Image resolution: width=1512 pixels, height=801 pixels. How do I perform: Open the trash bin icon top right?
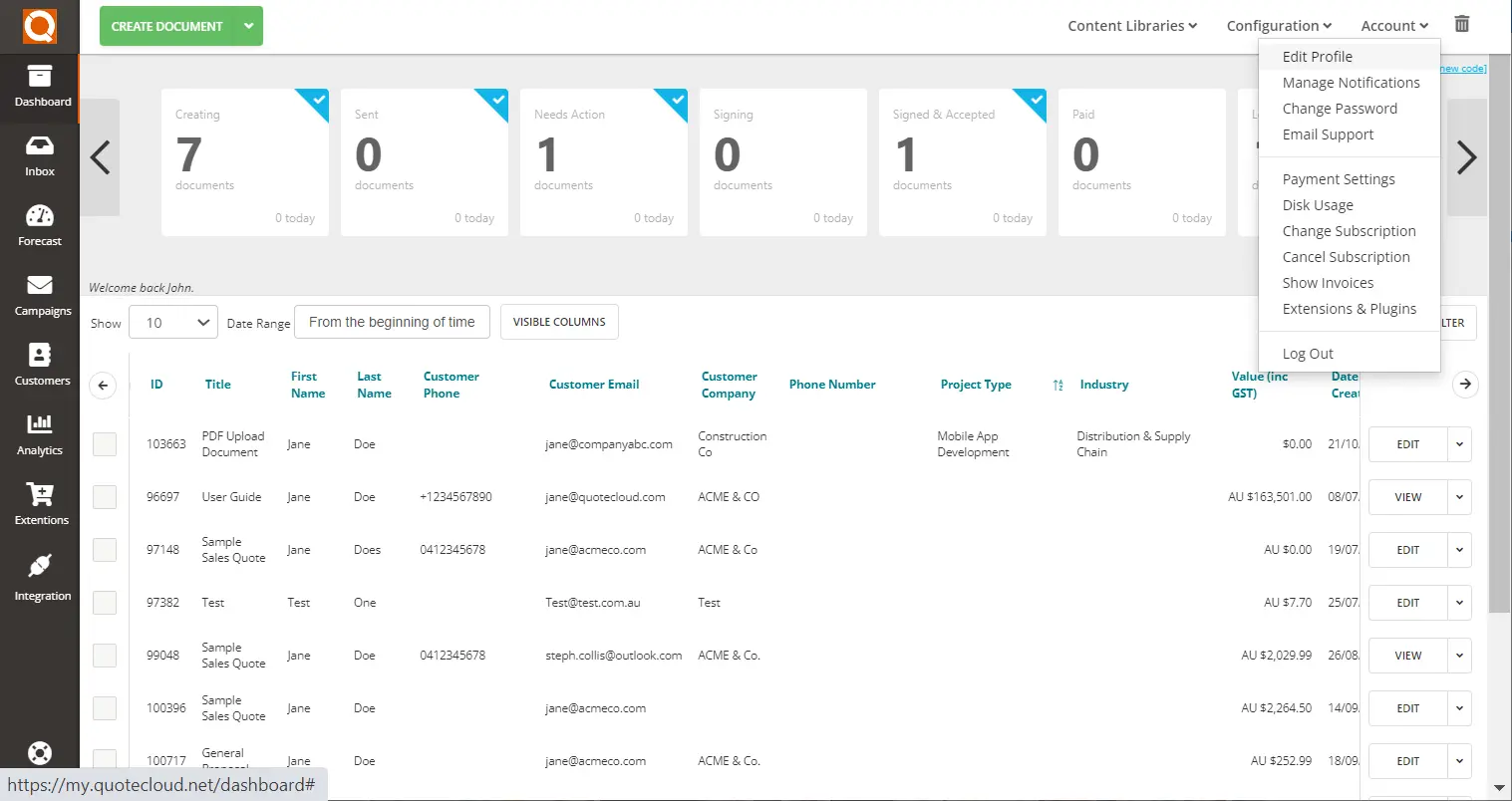tap(1461, 22)
